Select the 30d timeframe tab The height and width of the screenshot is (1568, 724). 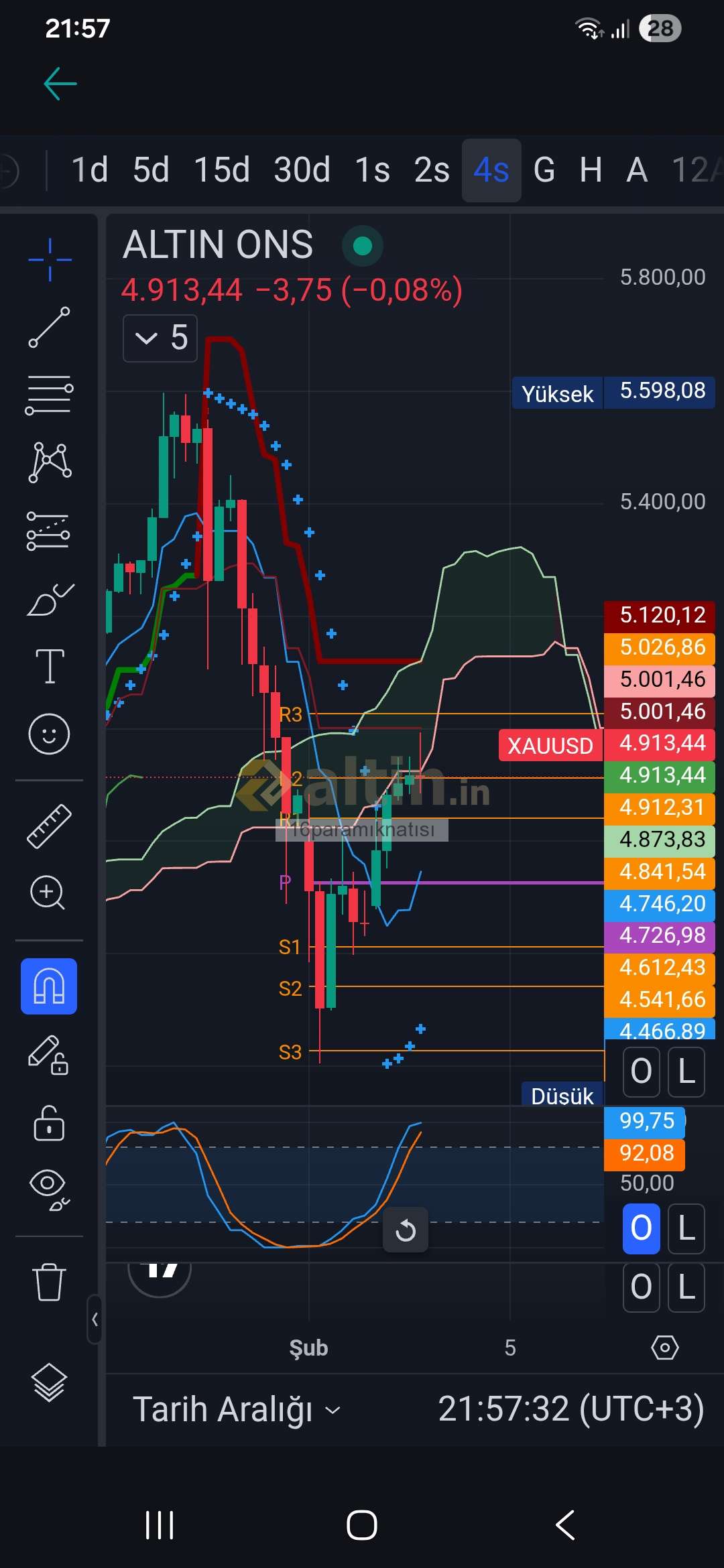pos(302,170)
